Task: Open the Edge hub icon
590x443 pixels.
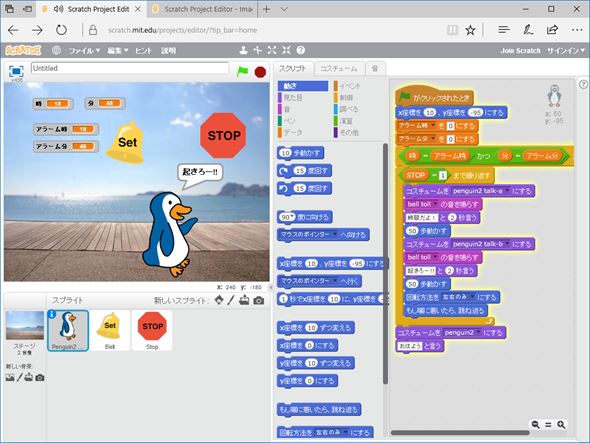Action: tap(503, 30)
